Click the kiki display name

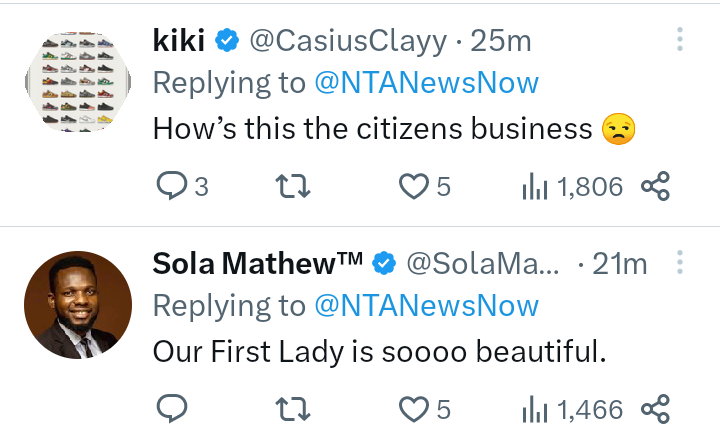coord(180,41)
